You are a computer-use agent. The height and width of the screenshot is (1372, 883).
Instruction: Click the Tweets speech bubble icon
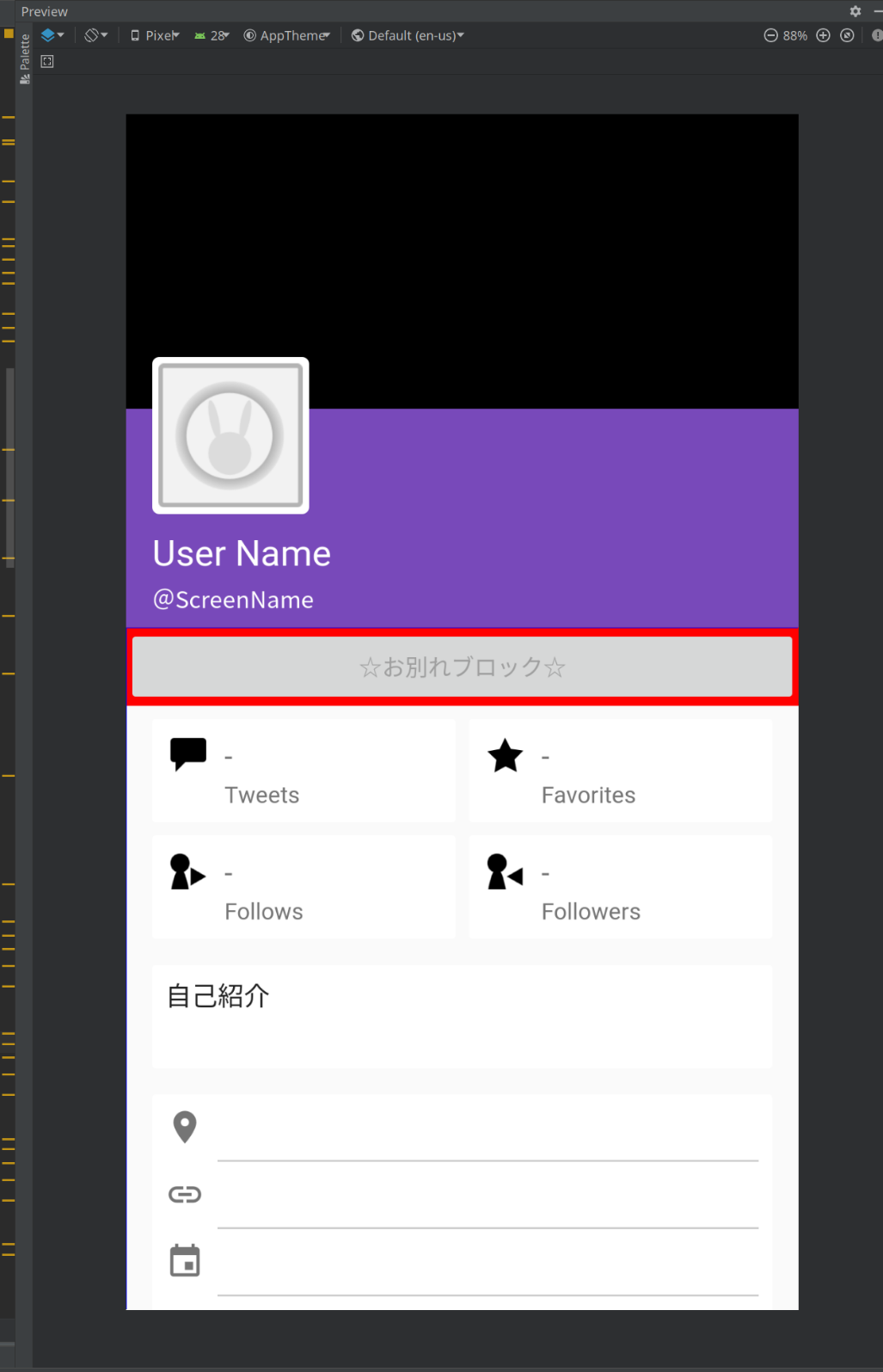(x=188, y=754)
